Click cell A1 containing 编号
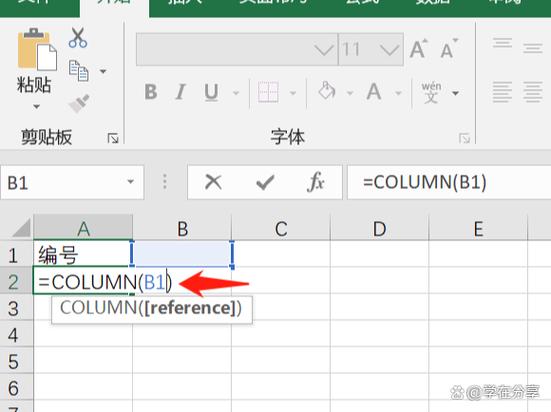This screenshot has width=551, height=412. click(83, 254)
